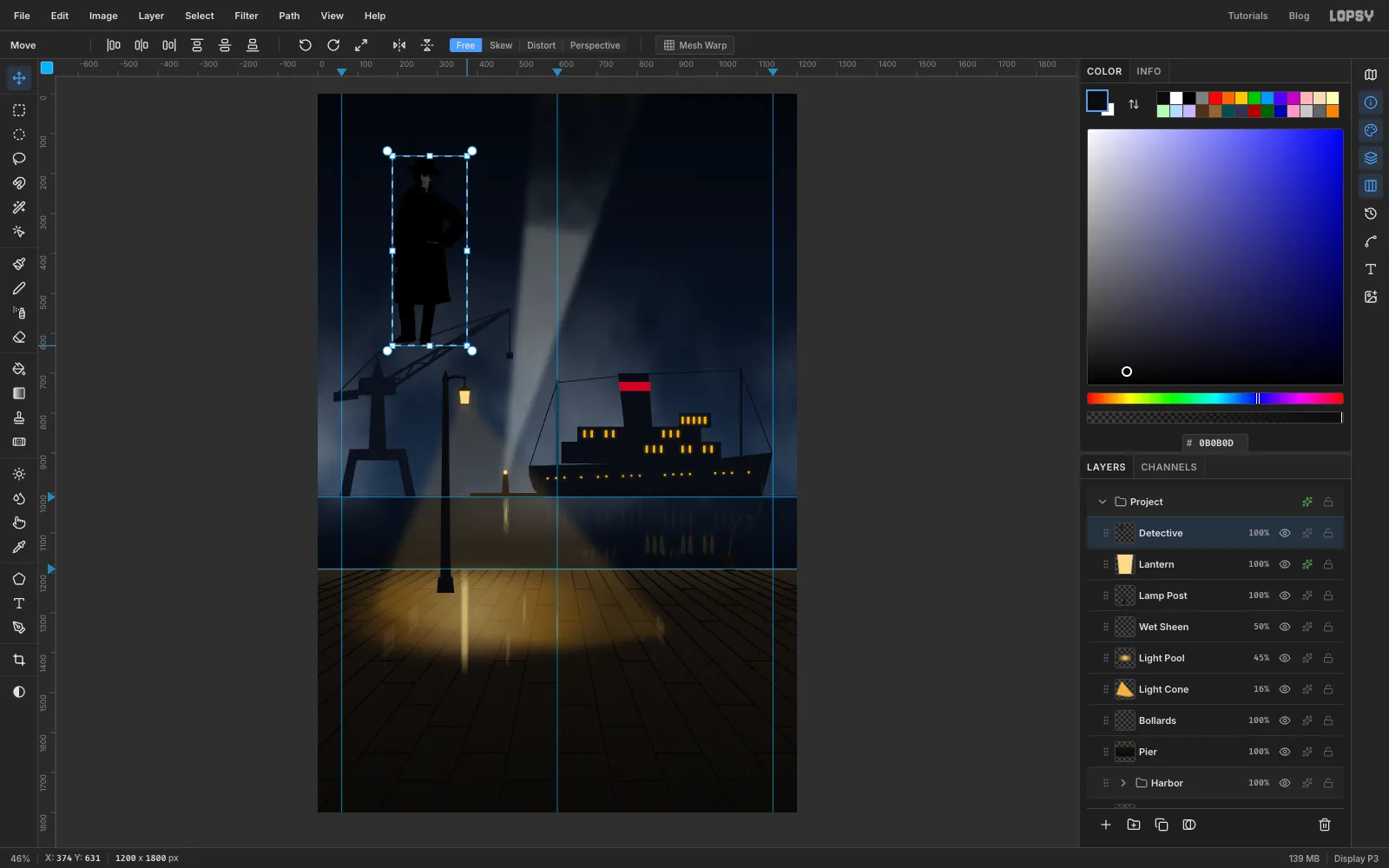The height and width of the screenshot is (868, 1389).
Task: Swap foreground and background colors
Action: tap(1134, 104)
